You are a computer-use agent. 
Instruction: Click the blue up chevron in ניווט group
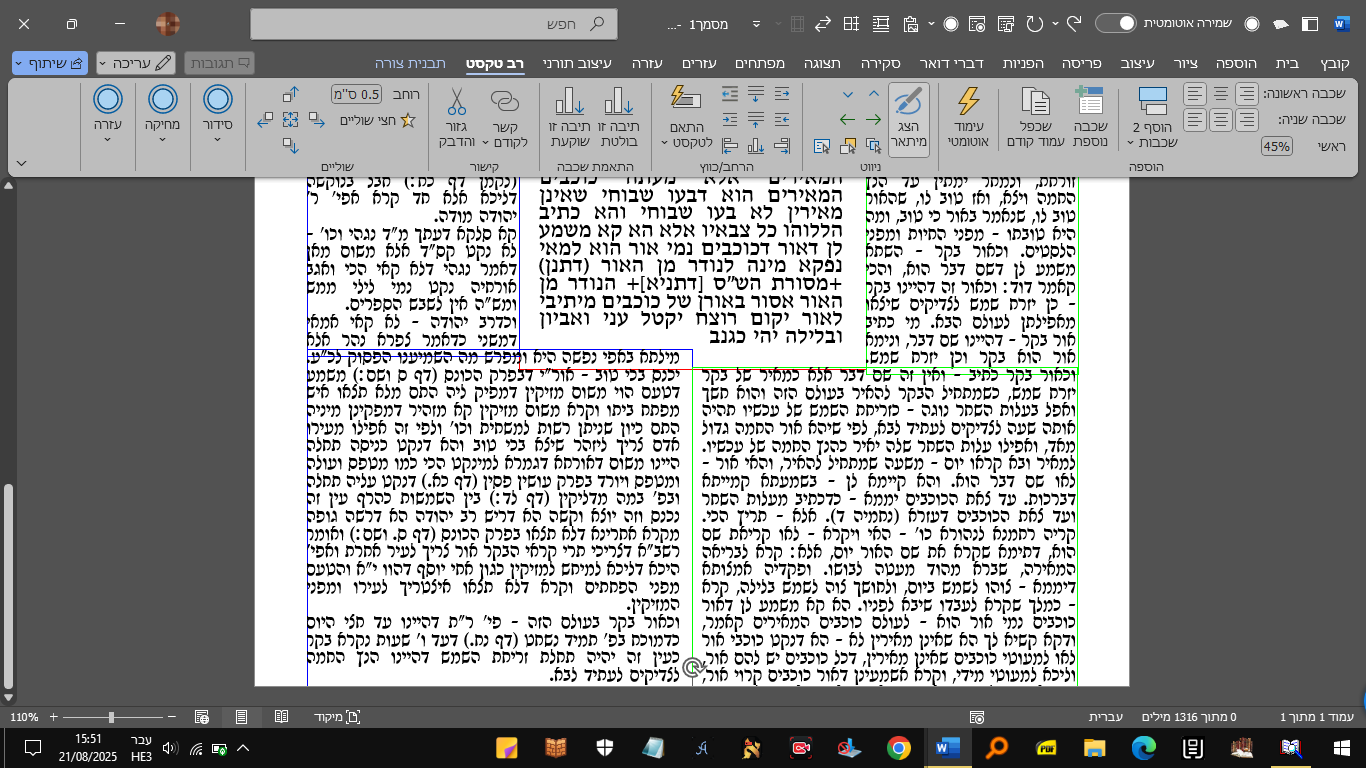tap(873, 94)
